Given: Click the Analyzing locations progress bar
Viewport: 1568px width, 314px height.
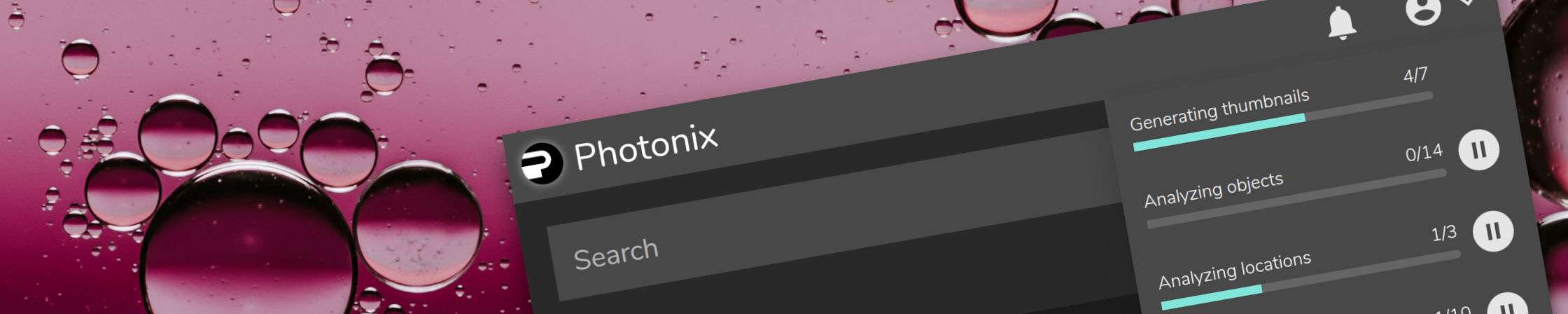Looking at the screenshot, I should (x=1310, y=280).
